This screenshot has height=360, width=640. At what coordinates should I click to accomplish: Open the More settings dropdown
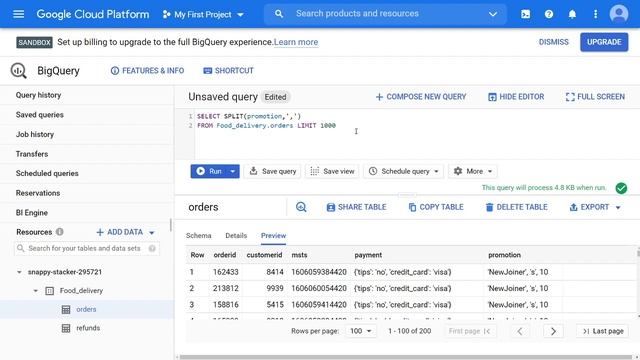[x=473, y=171]
